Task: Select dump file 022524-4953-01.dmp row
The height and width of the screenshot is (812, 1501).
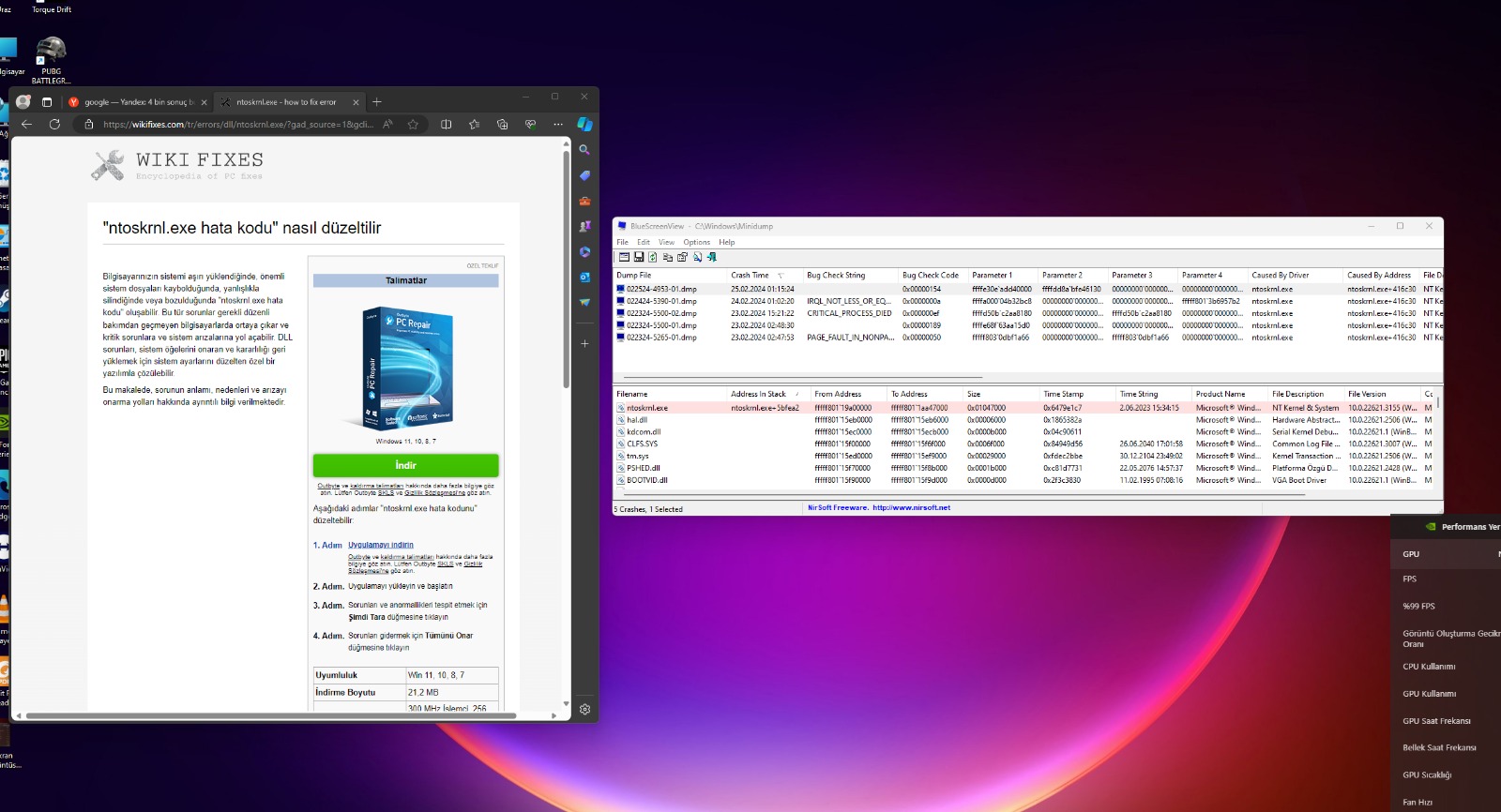Action: click(x=1027, y=289)
